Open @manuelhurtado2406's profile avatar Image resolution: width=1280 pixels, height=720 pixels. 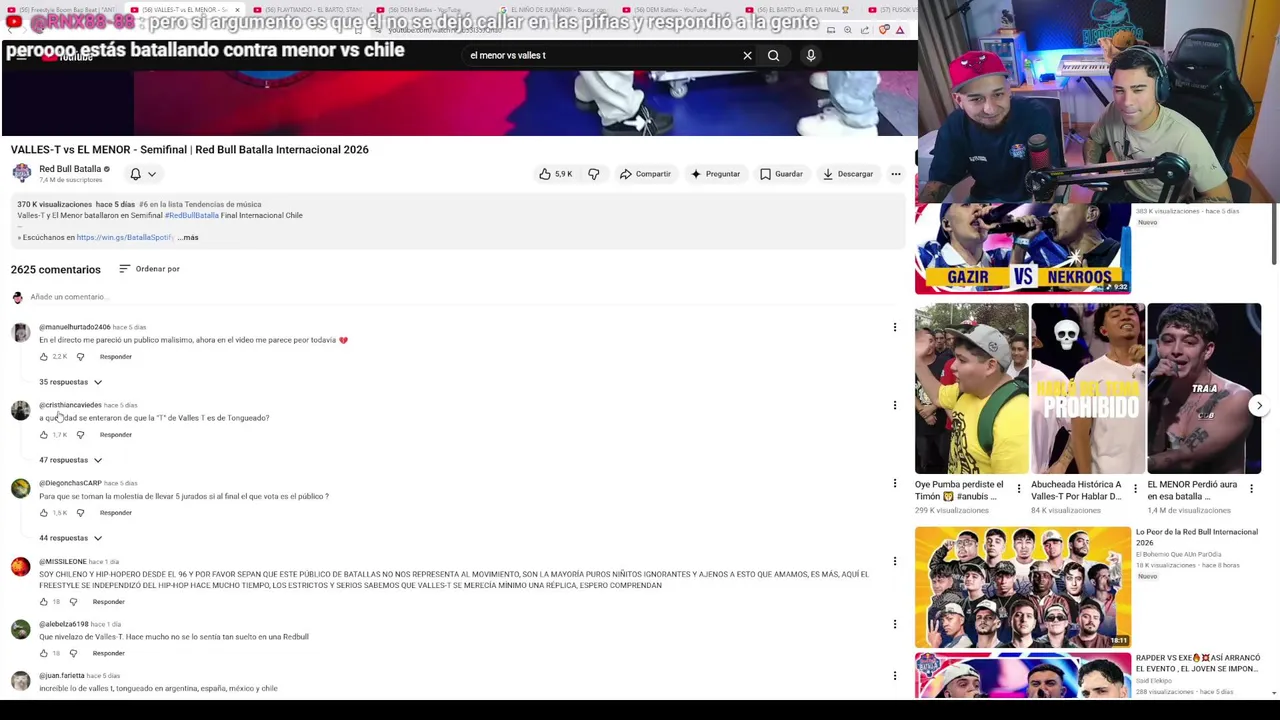point(20,333)
